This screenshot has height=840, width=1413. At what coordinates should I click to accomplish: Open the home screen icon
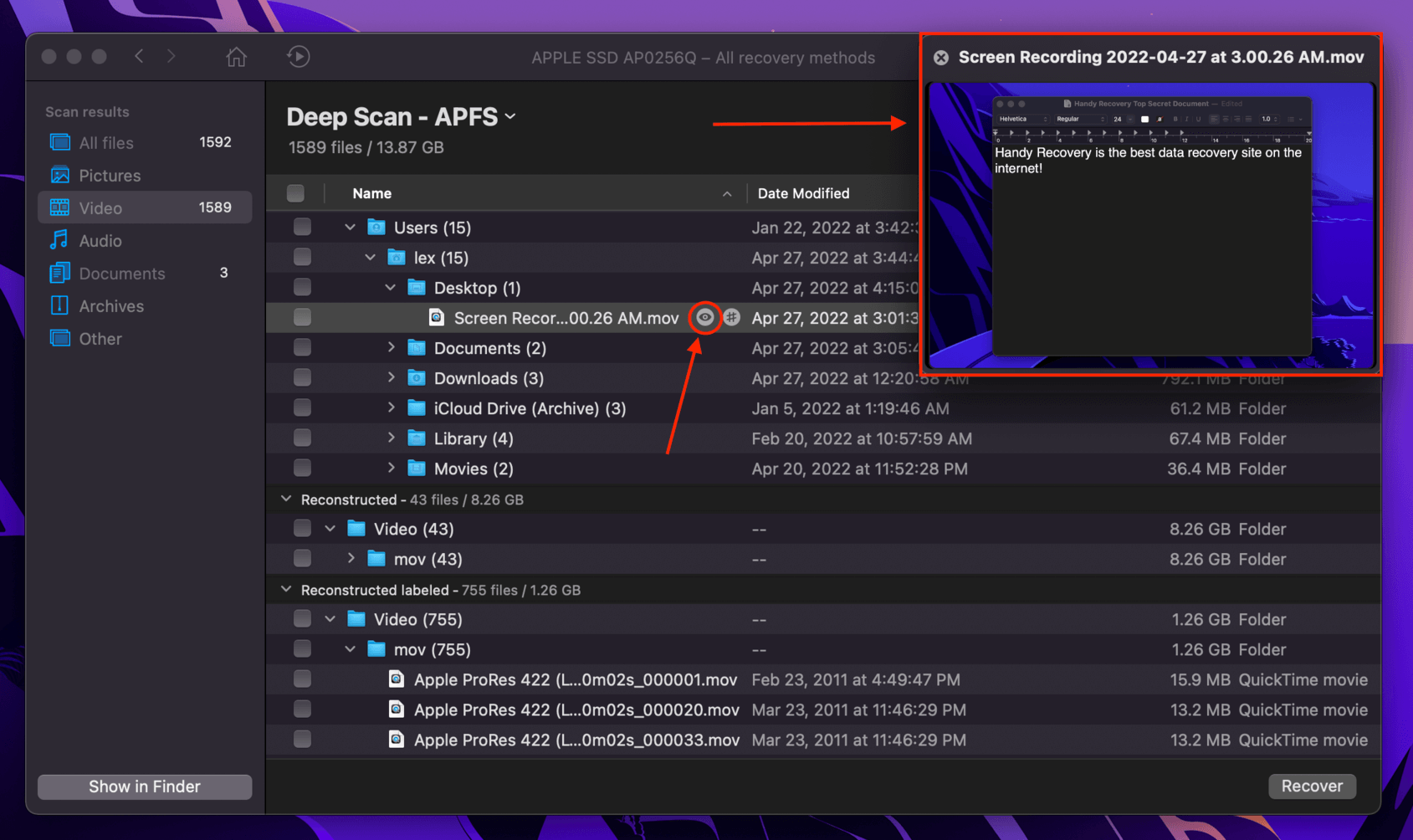237,57
